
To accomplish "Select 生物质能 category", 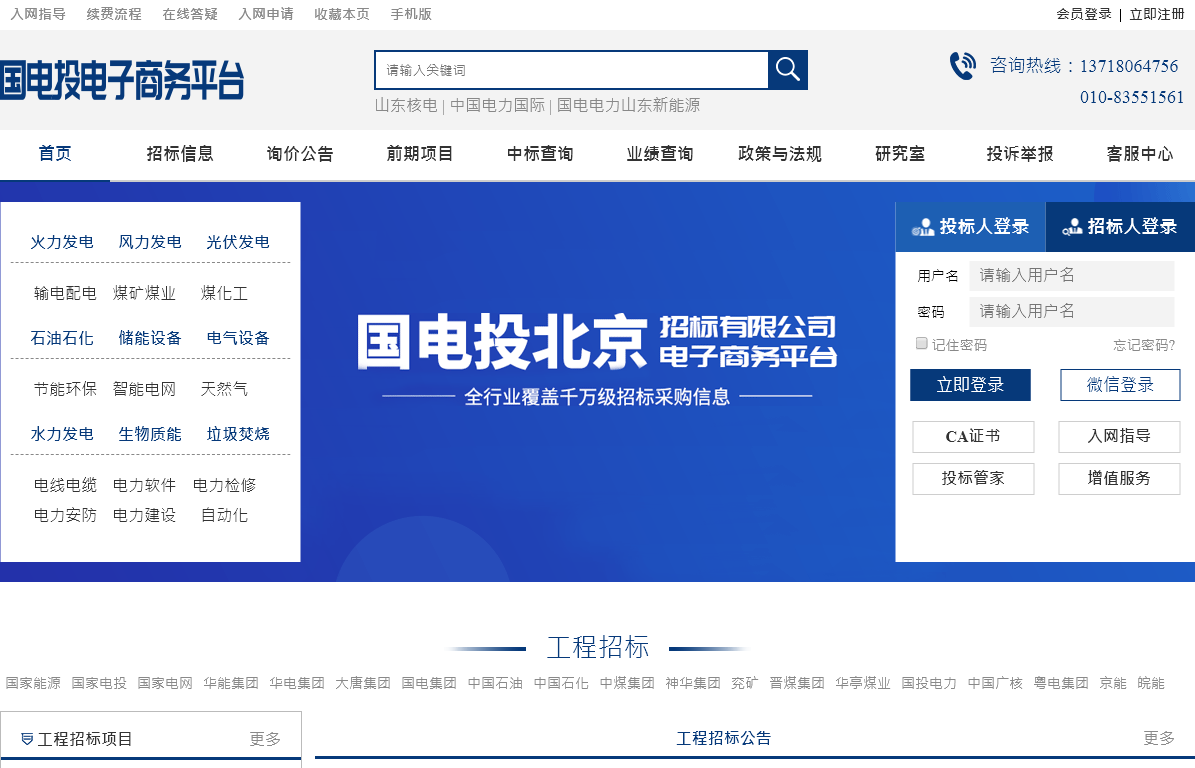I will click(x=150, y=434).
